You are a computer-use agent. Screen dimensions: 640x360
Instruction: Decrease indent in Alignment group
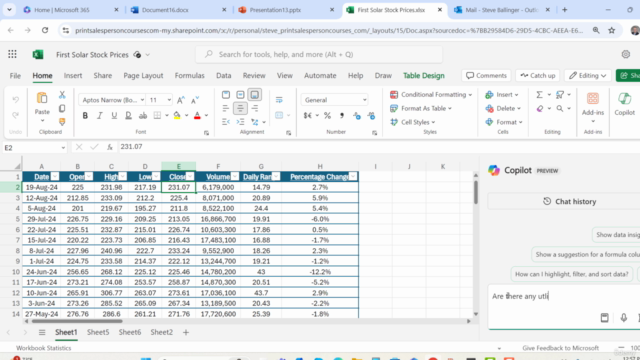pyautogui.click(x=226, y=122)
